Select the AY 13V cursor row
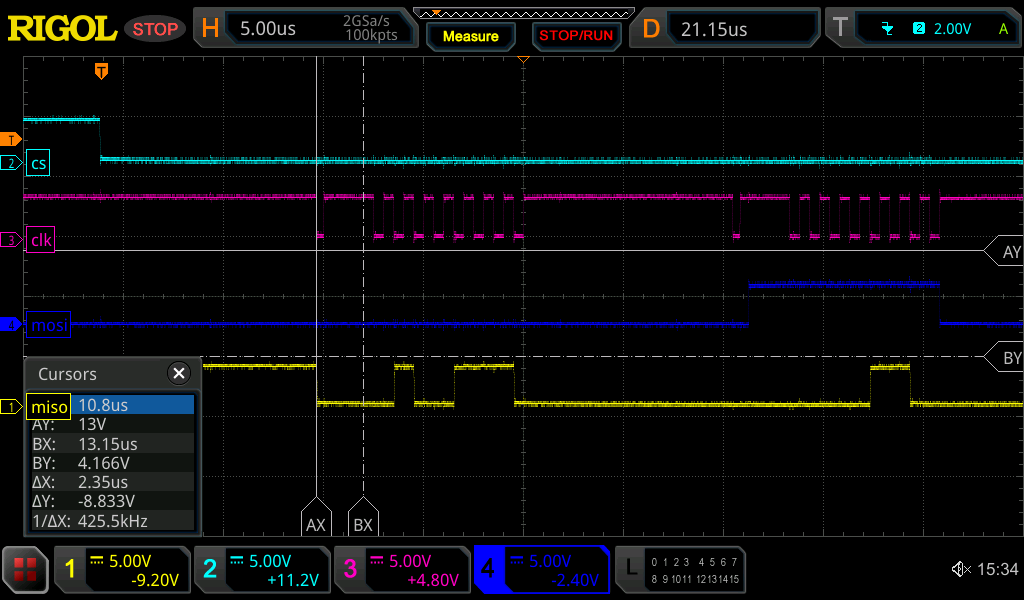Image resolution: width=1024 pixels, height=600 pixels. pyautogui.click(x=112, y=424)
